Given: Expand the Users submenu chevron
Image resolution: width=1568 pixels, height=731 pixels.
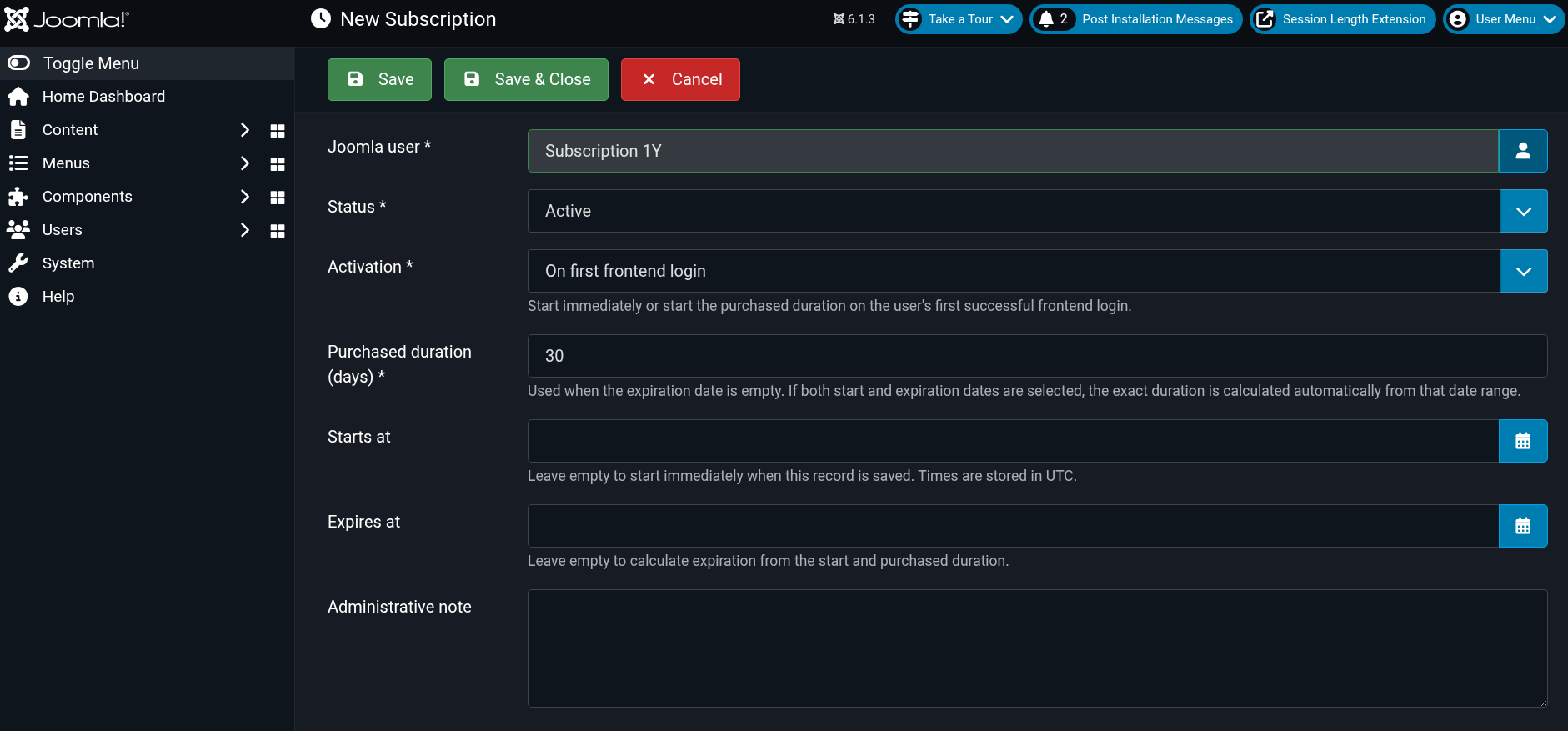Looking at the screenshot, I should click(x=244, y=230).
